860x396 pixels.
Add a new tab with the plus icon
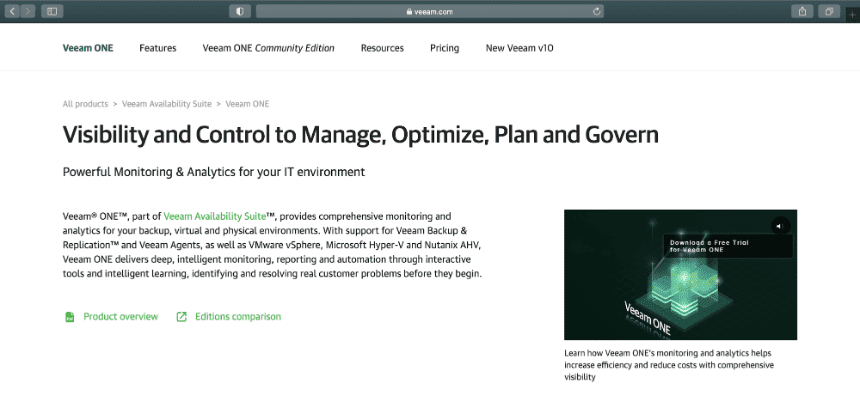pyautogui.click(x=852, y=15)
